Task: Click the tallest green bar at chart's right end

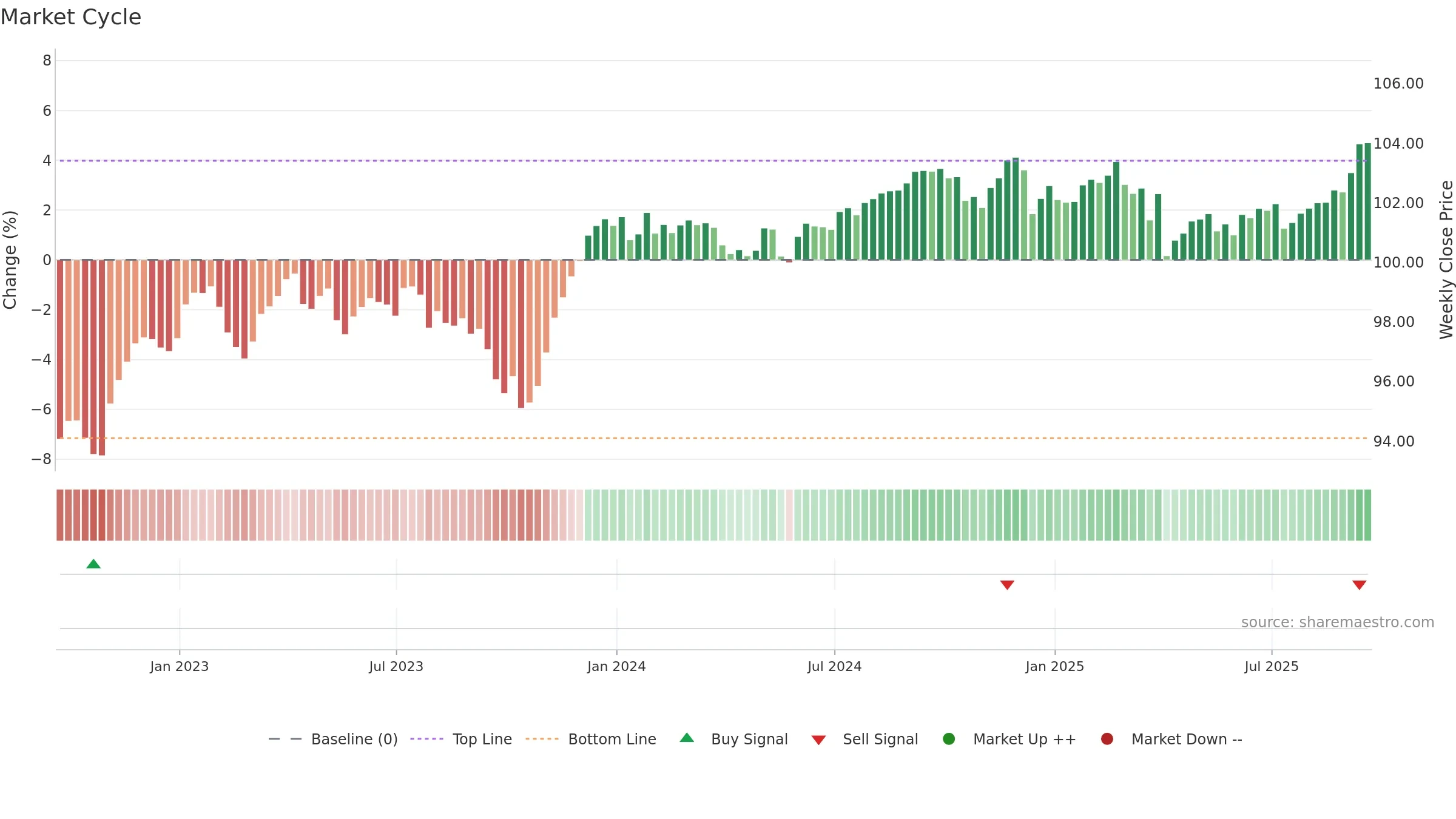Action: coord(1368,201)
